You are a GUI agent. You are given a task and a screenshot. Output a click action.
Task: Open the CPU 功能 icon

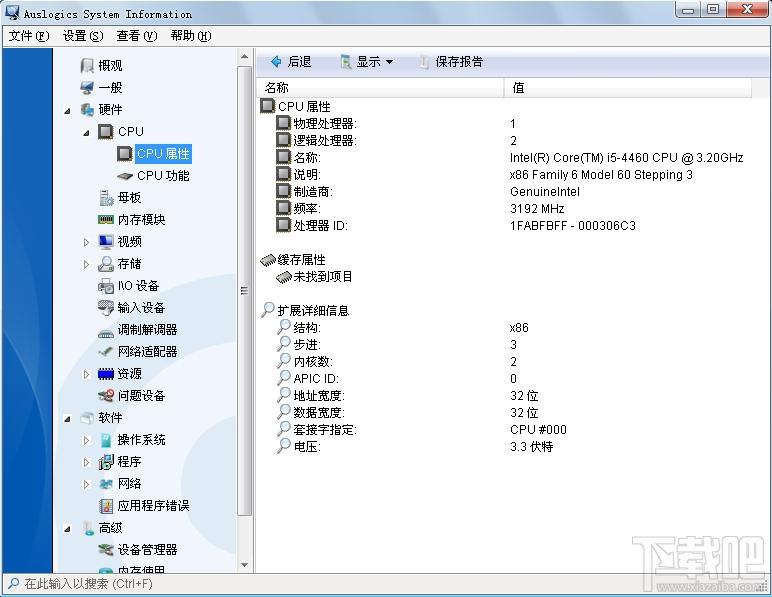pyautogui.click(x=125, y=176)
